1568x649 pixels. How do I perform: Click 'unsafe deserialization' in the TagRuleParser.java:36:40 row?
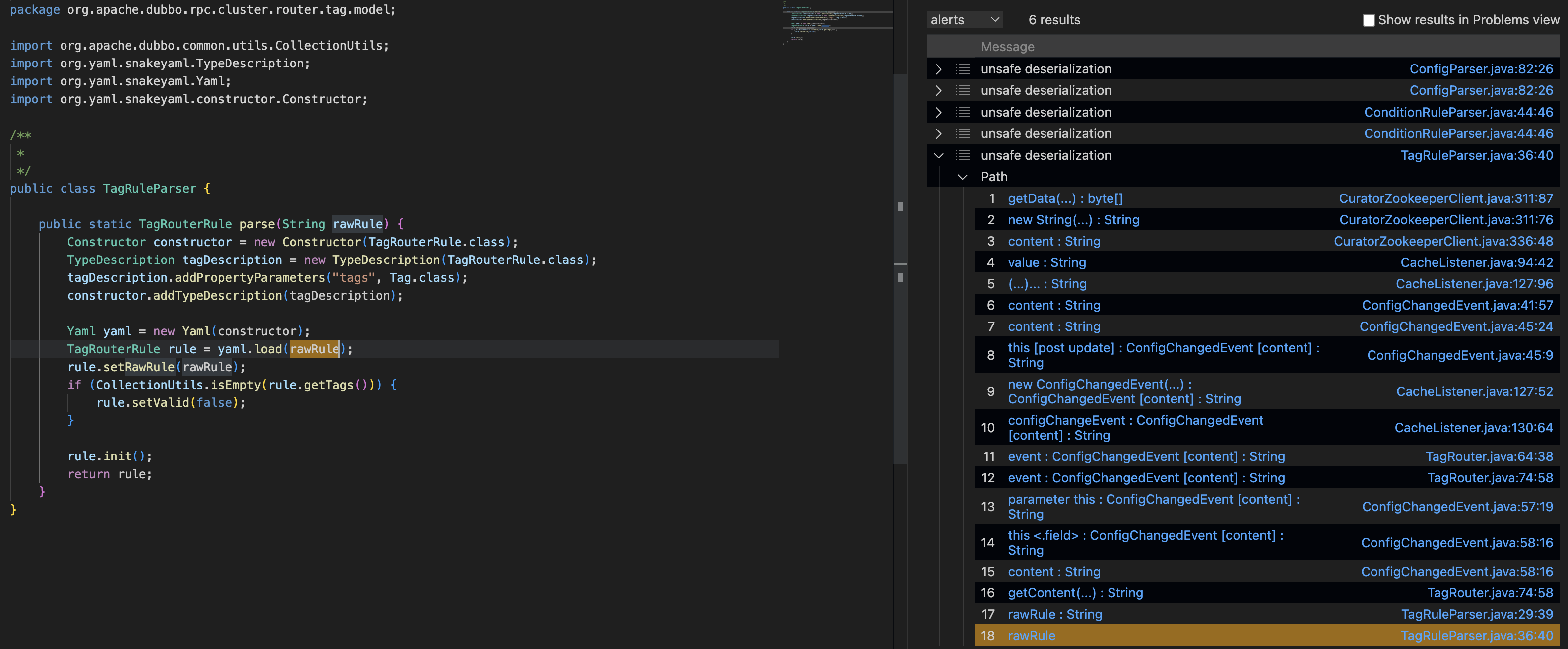1045,155
